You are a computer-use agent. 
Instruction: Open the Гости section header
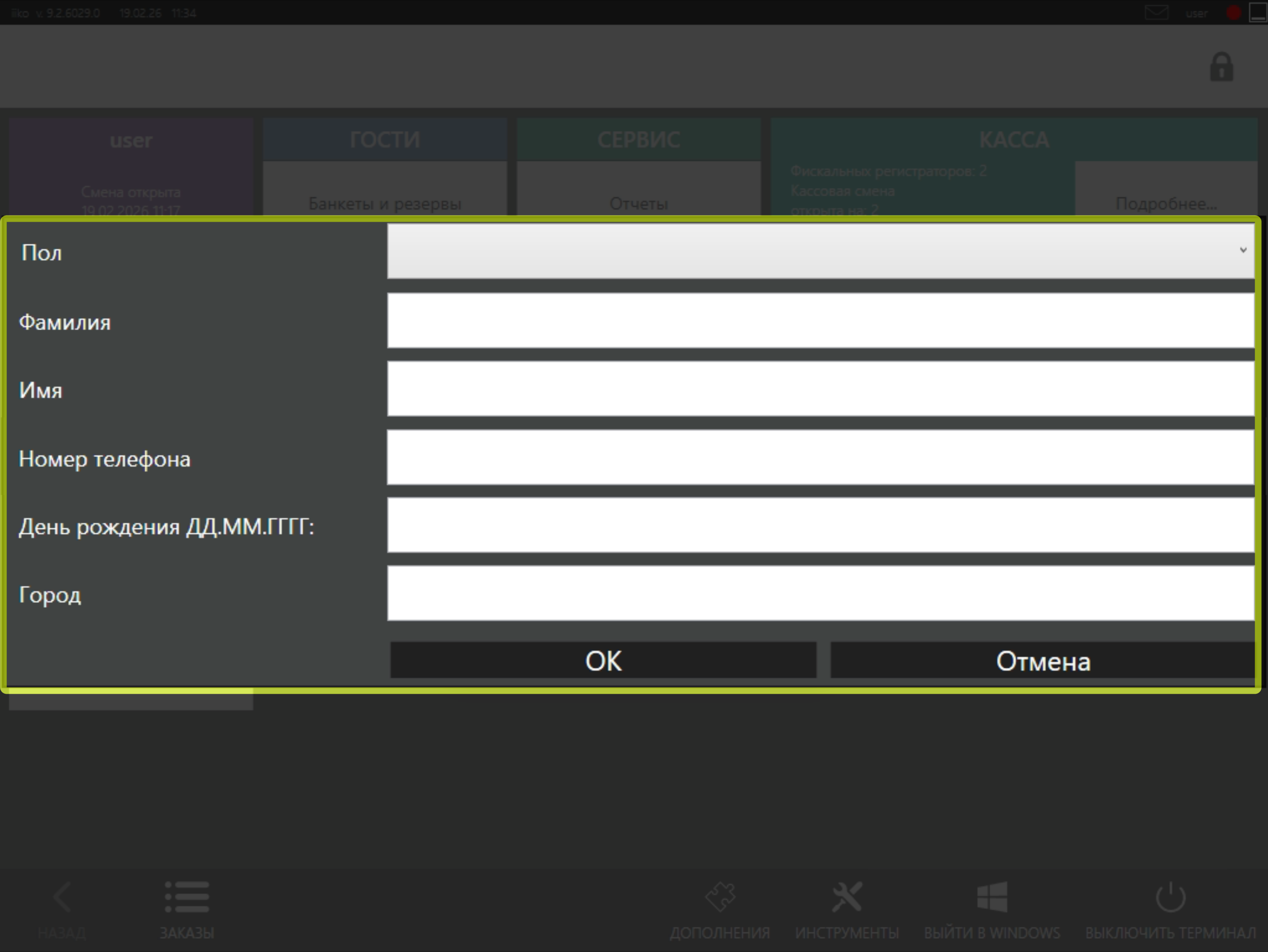384,140
